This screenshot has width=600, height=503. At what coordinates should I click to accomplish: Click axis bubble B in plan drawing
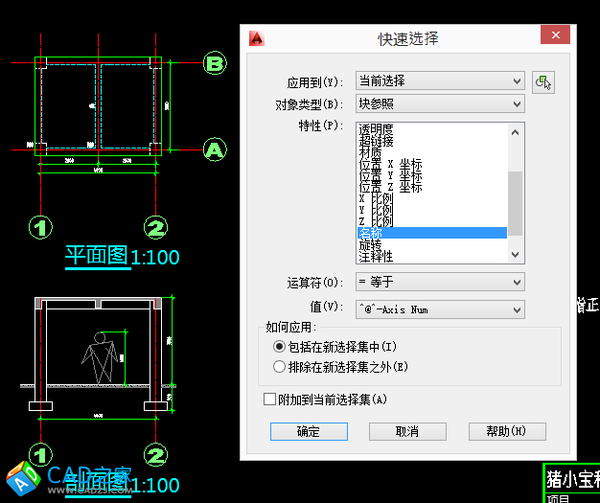(215, 63)
